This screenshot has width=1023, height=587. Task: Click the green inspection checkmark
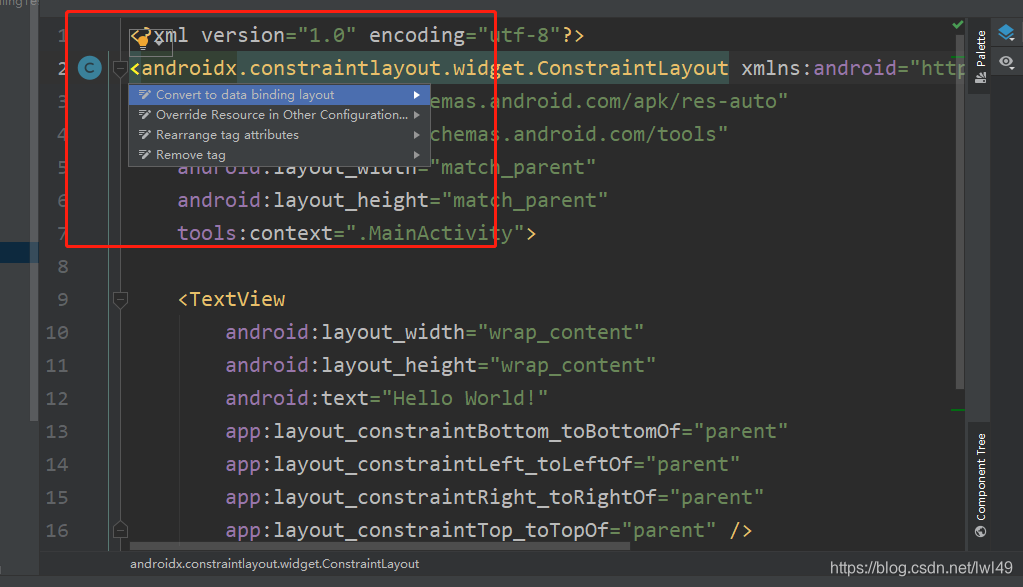point(957,25)
